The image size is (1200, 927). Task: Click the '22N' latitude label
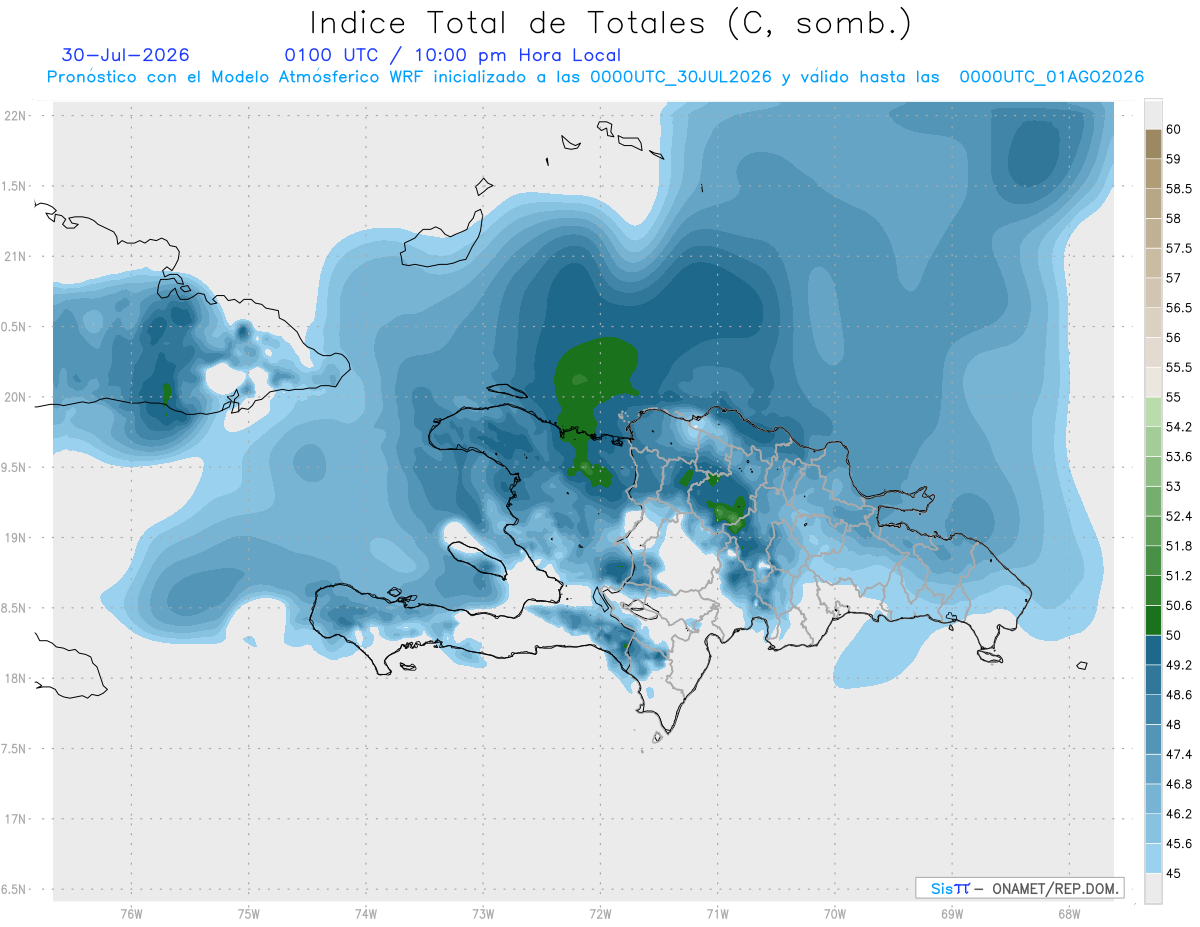(15, 115)
